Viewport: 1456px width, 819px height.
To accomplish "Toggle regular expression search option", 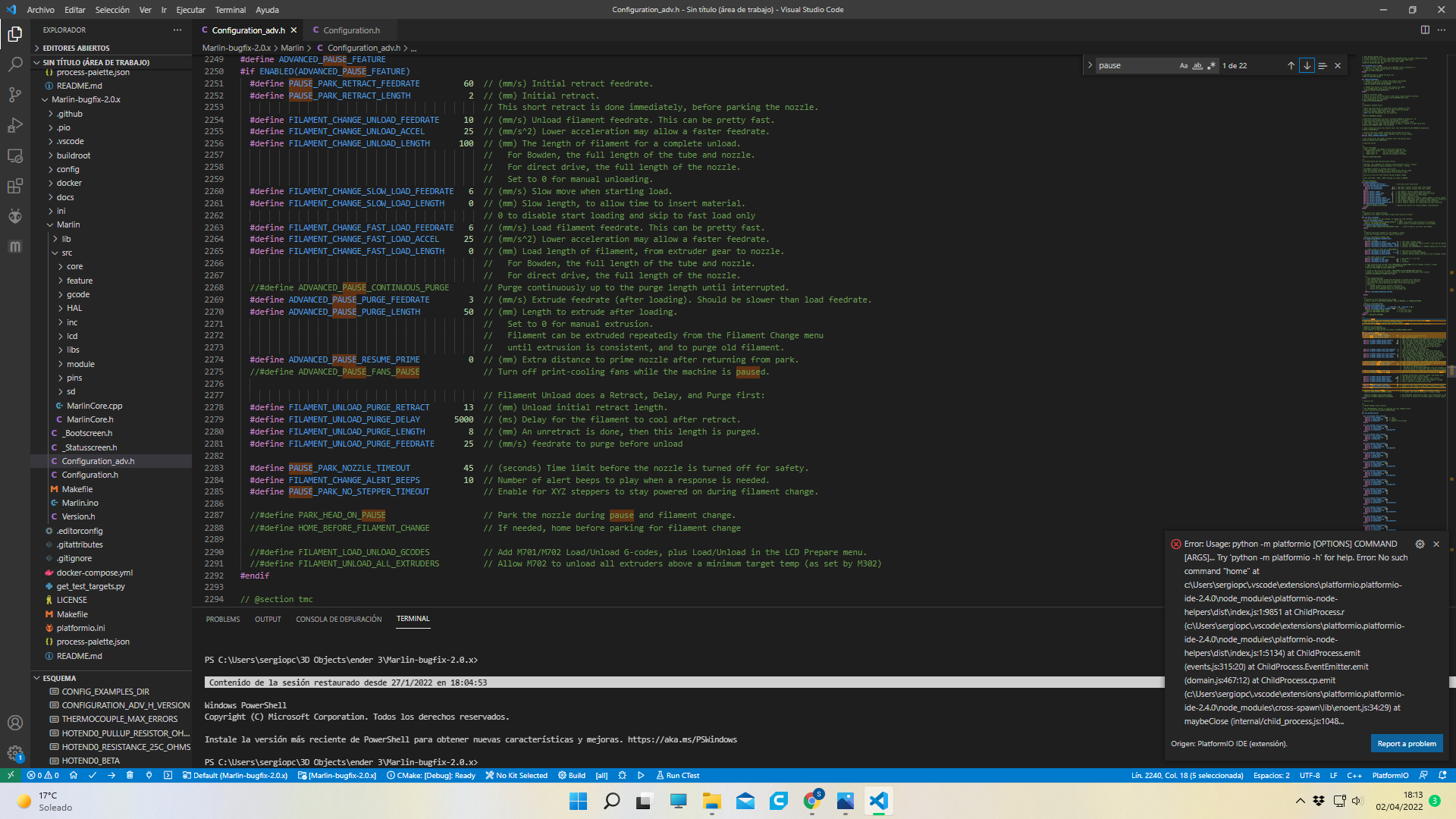I will click(x=1211, y=66).
